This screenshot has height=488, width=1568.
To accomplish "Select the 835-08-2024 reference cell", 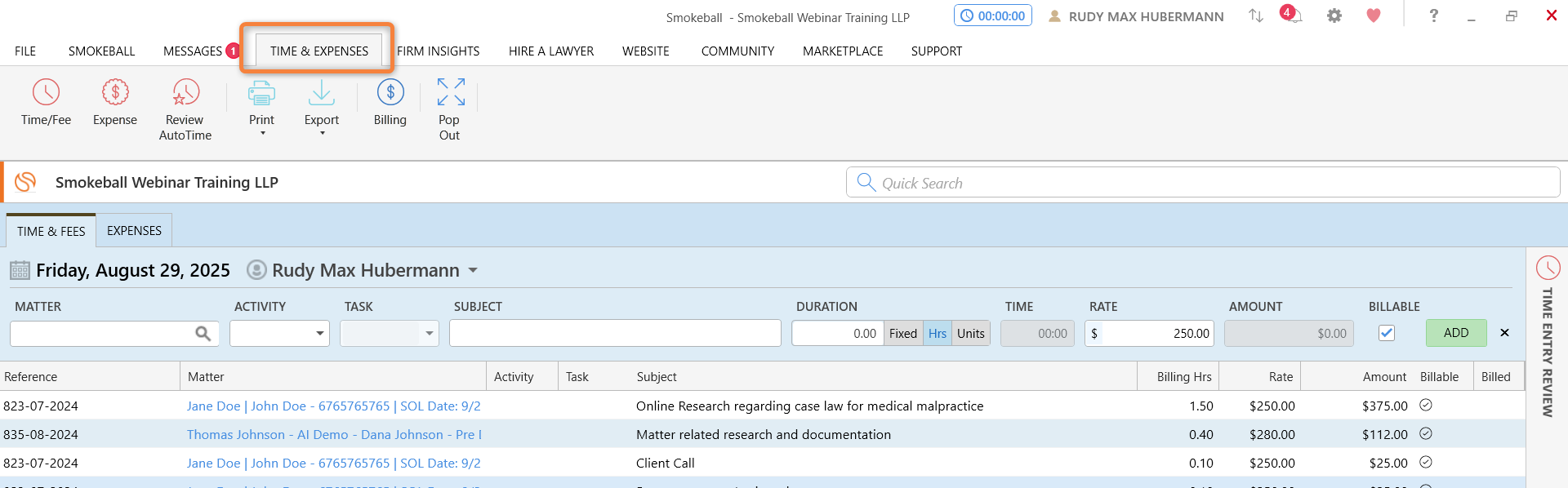I will coord(41,434).
